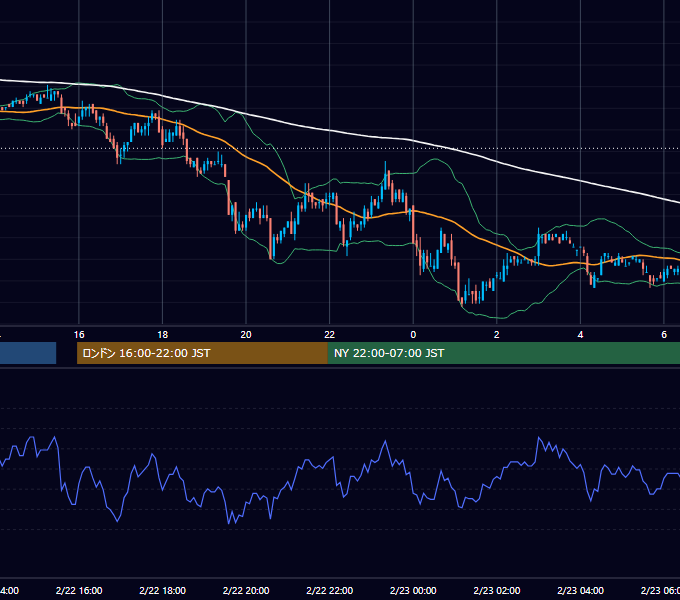
Task: Click the 2/23 04:00 date label
Action: tap(580, 590)
